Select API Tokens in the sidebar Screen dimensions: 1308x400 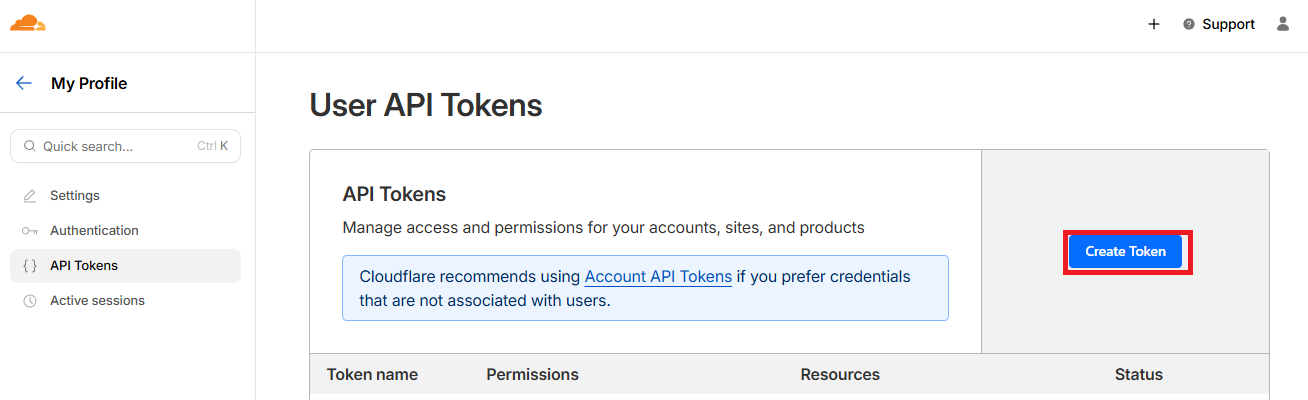click(x=125, y=266)
